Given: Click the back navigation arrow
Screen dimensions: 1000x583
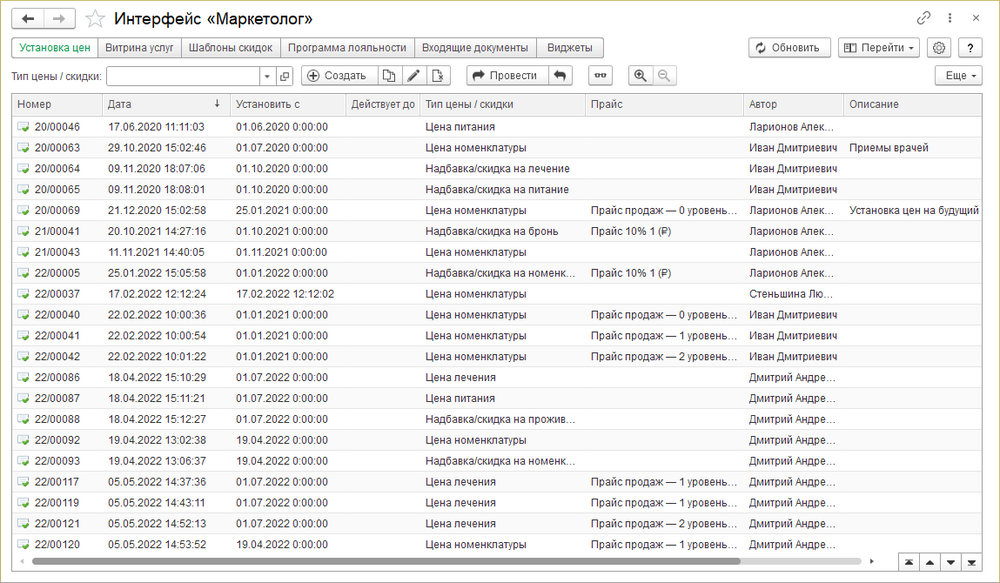Looking at the screenshot, I should (x=27, y=19).
